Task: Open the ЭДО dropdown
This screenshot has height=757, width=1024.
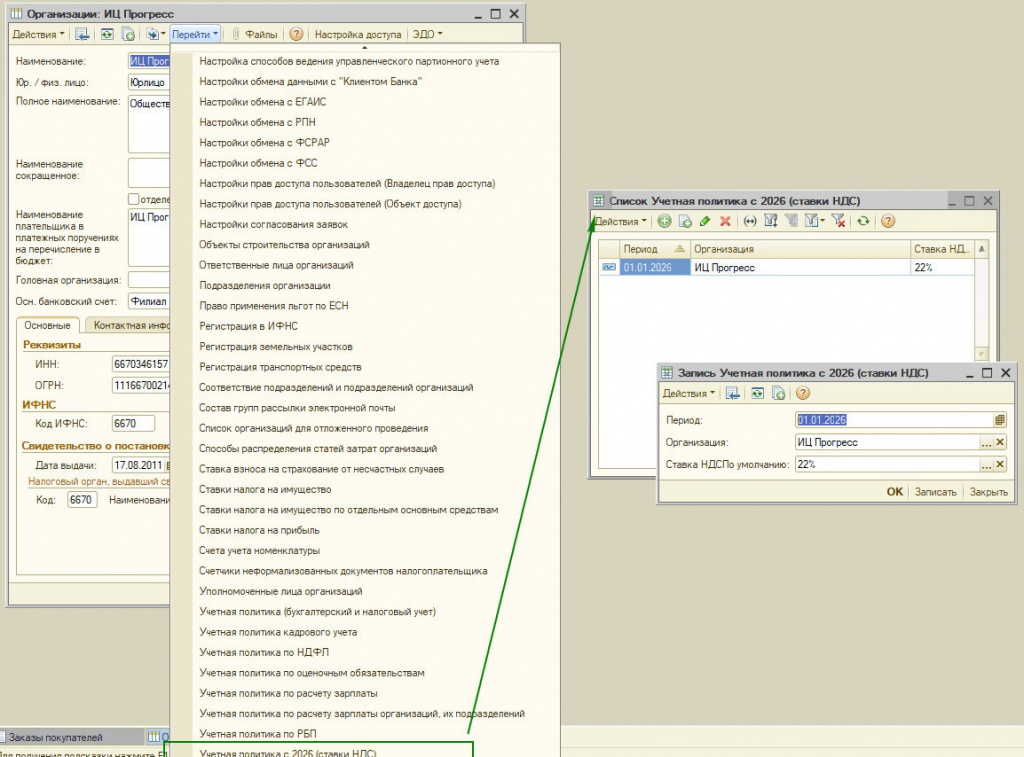Action: (427, 34)
